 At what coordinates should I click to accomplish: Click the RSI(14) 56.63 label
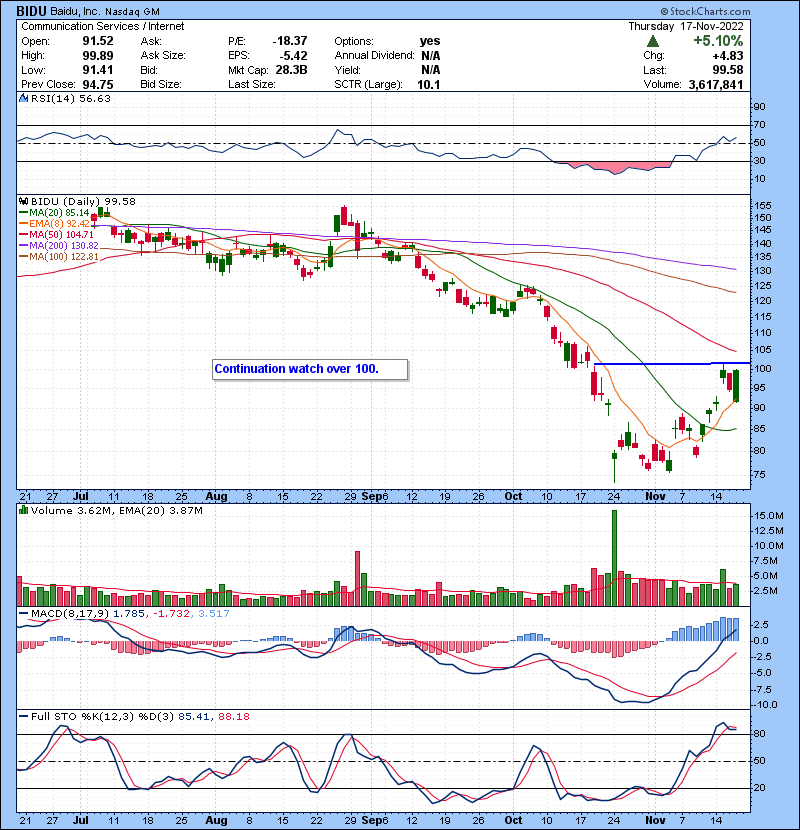[70, 98]
